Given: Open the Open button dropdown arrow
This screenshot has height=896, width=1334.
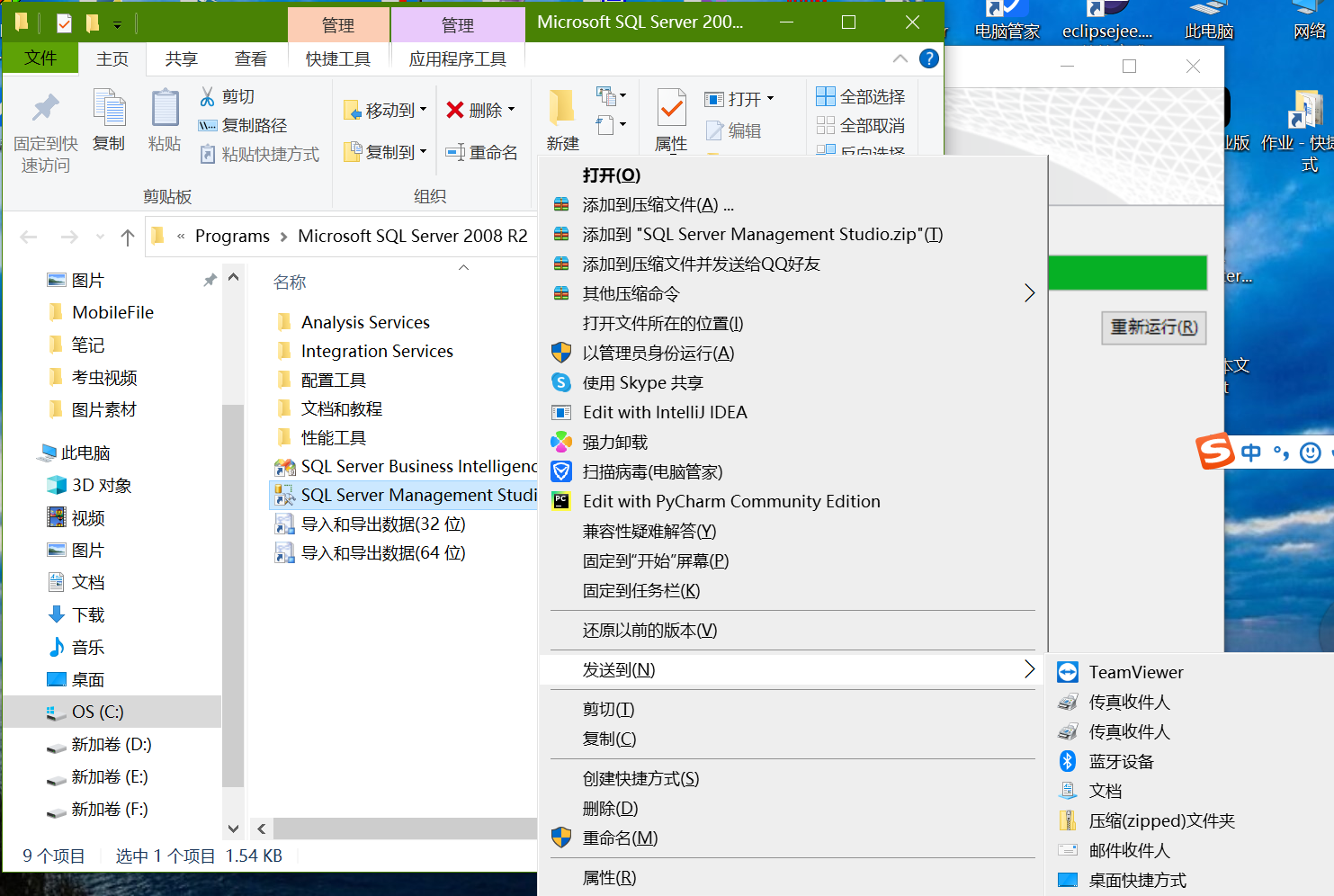Looking at the screenshot, I should 770,99.
